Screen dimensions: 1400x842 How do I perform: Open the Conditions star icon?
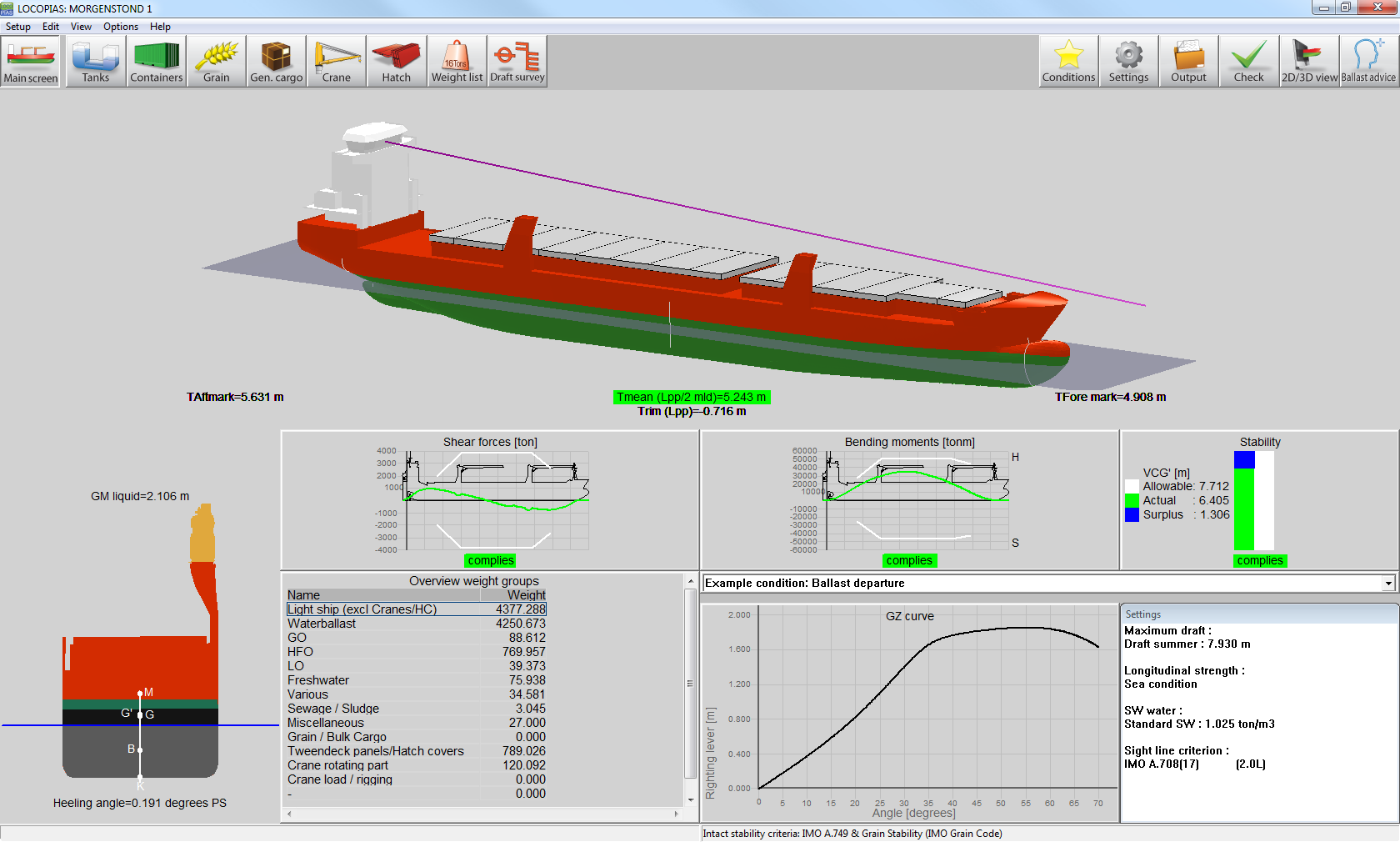pos(1068,62)
